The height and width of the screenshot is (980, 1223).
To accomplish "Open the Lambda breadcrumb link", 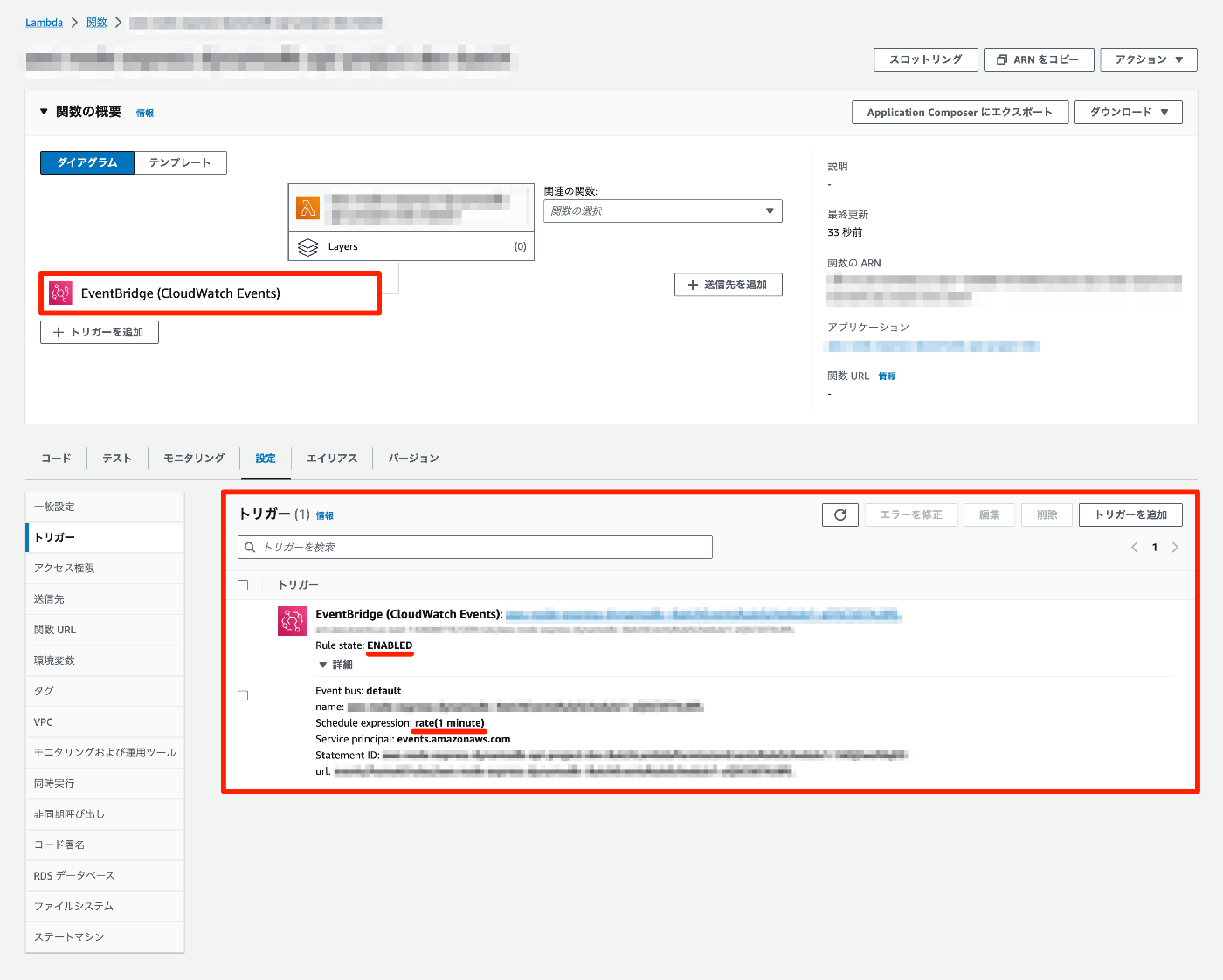I will pyautogui.click(x=44, y=23).
